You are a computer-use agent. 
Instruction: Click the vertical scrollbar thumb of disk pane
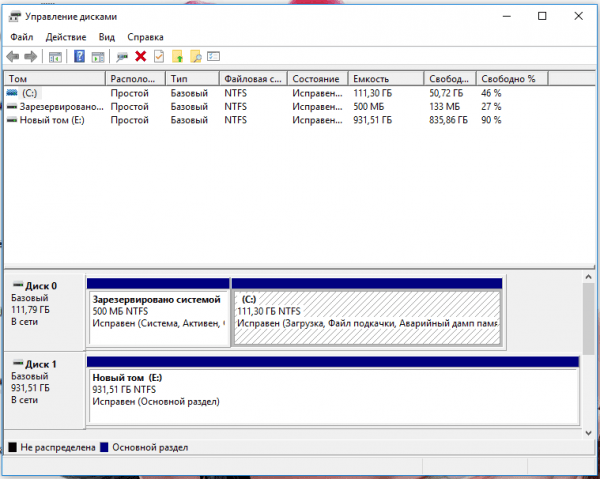pyautogui.click(x=589, y=319)
